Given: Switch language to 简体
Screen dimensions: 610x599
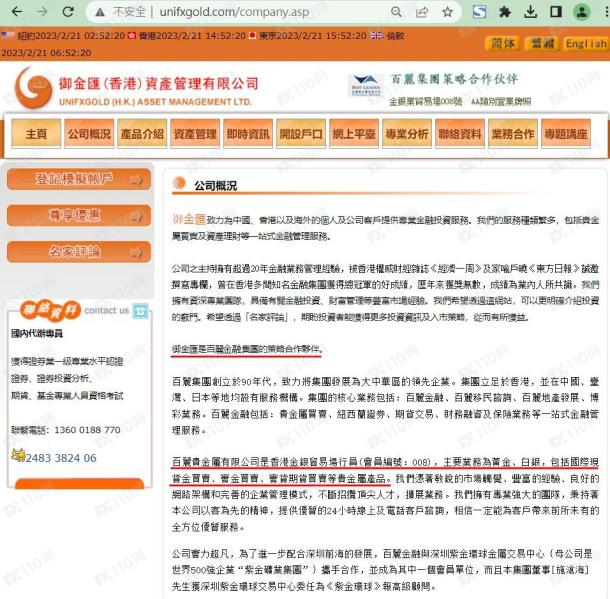Looking at the screenshot, I should (503, 43).
